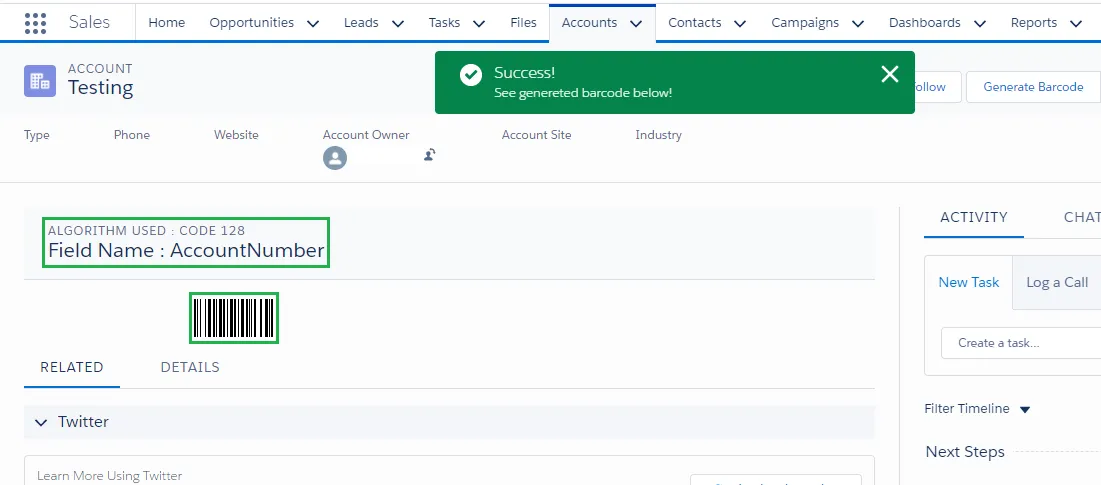Switch to the Related tab
Image resolution: width=1101 pixels, height=485 pixels.
pyautogui.click(x=72, y=367)
